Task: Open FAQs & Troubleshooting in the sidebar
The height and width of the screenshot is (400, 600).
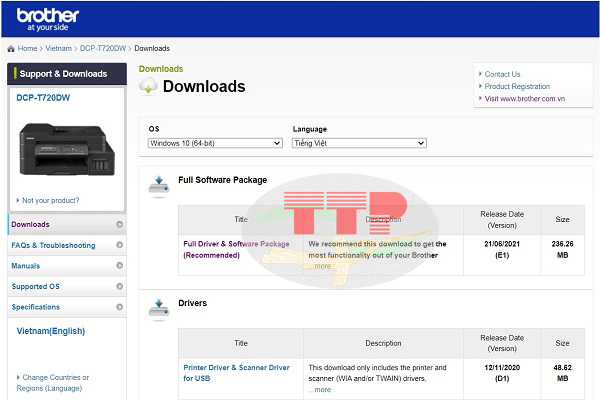Action: tap(67, 245)
